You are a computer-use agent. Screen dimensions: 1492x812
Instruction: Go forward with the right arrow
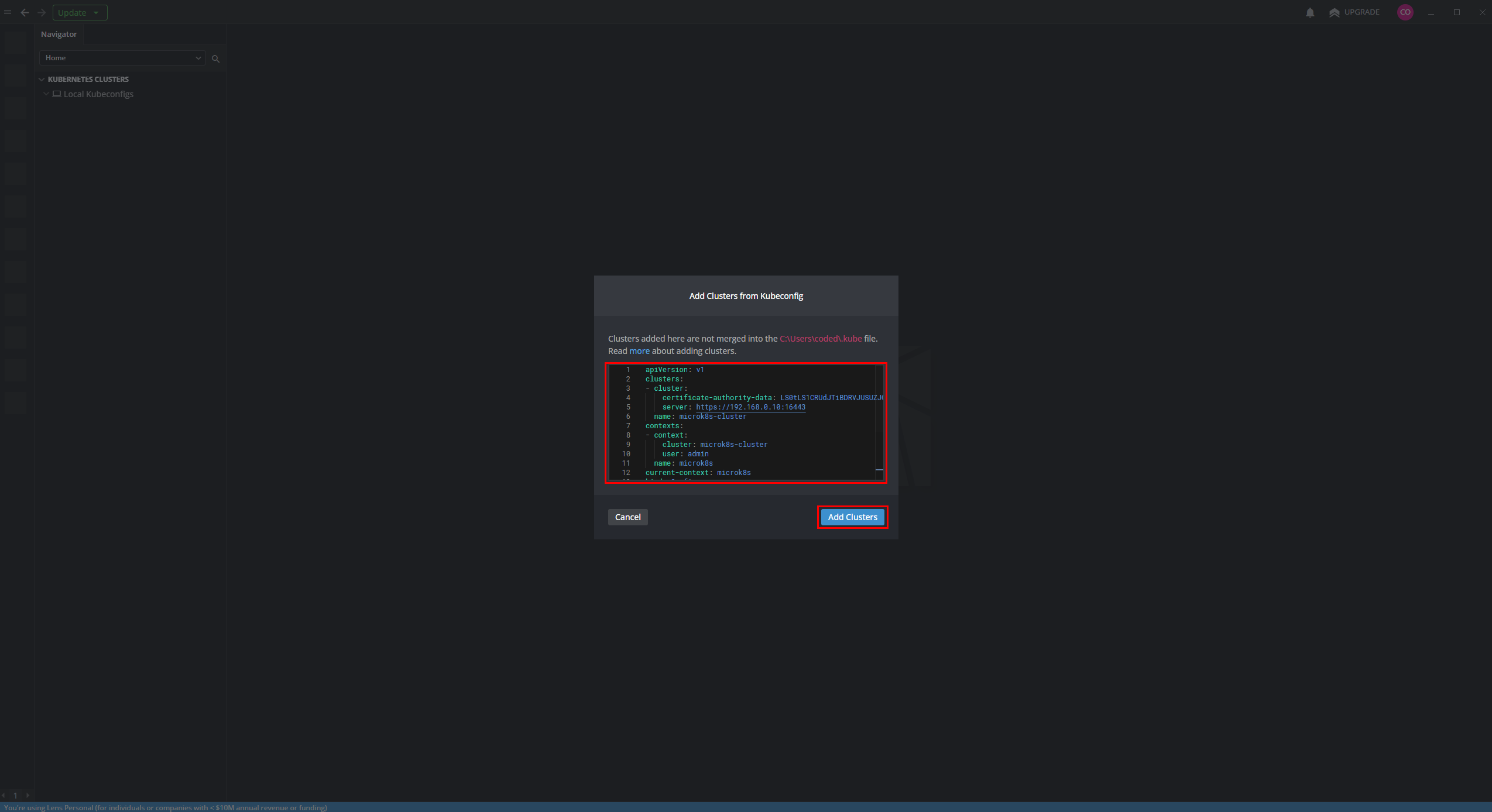click(42, 12)
